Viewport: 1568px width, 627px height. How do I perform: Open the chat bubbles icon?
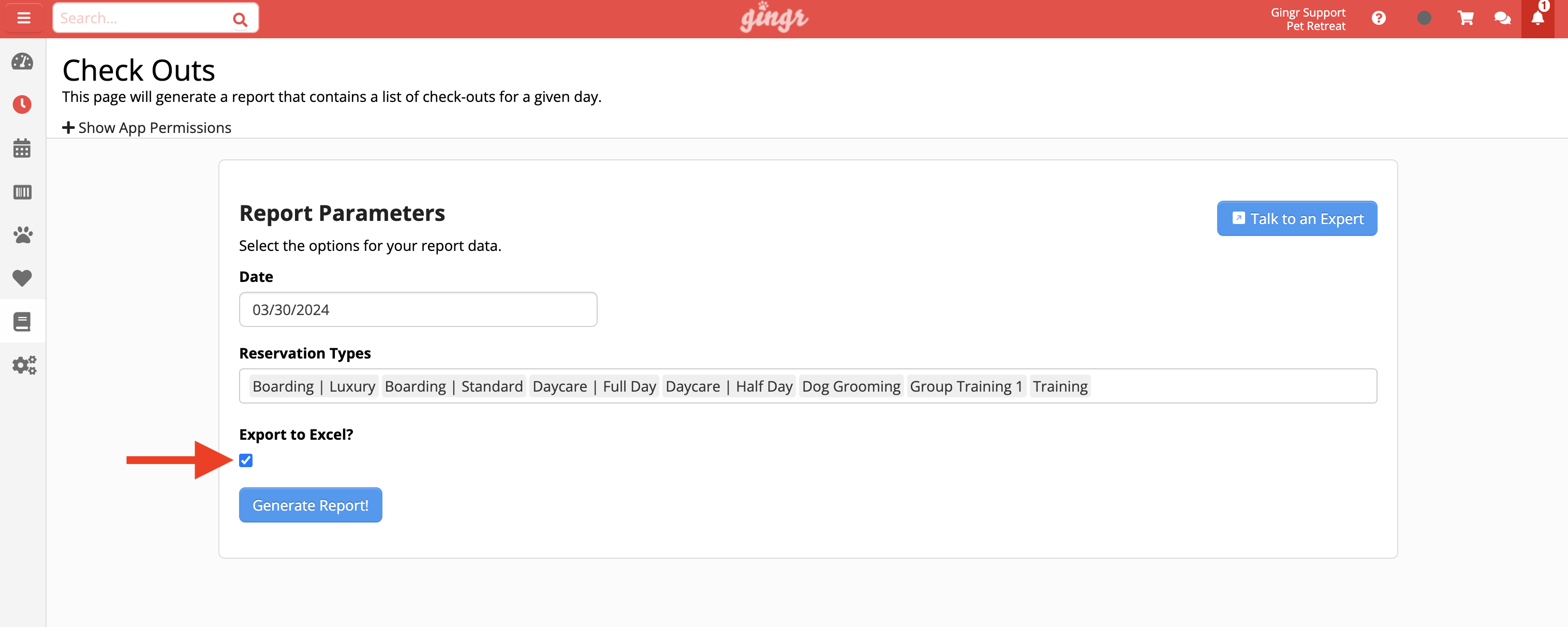[x=1502, y=18]
